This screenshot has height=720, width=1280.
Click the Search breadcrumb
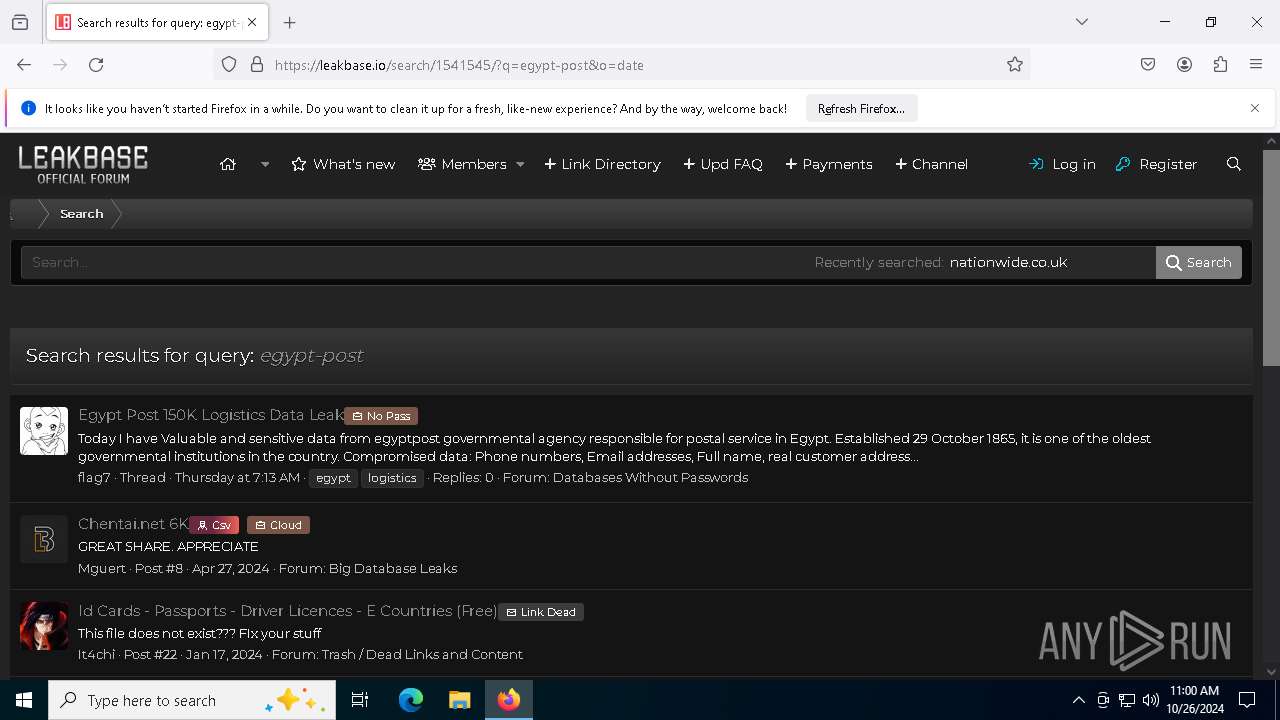click(x=82, y=214)
